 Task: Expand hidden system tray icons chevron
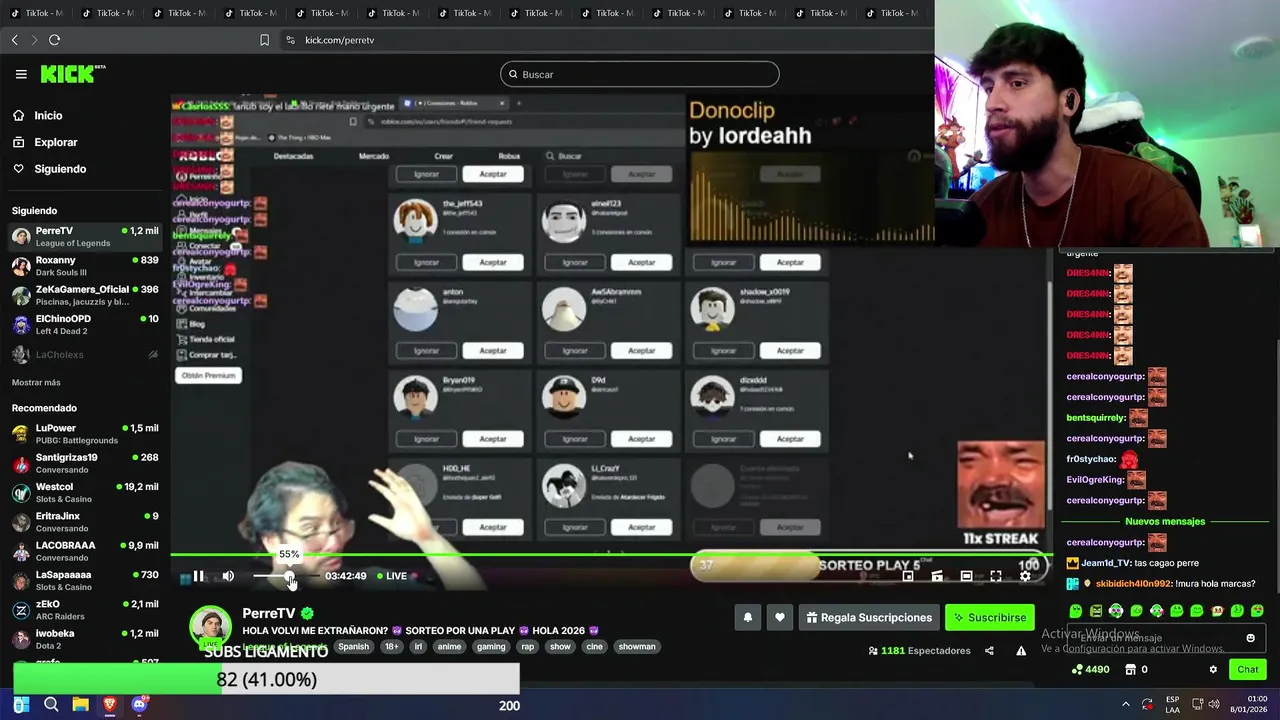[1126, 705]
